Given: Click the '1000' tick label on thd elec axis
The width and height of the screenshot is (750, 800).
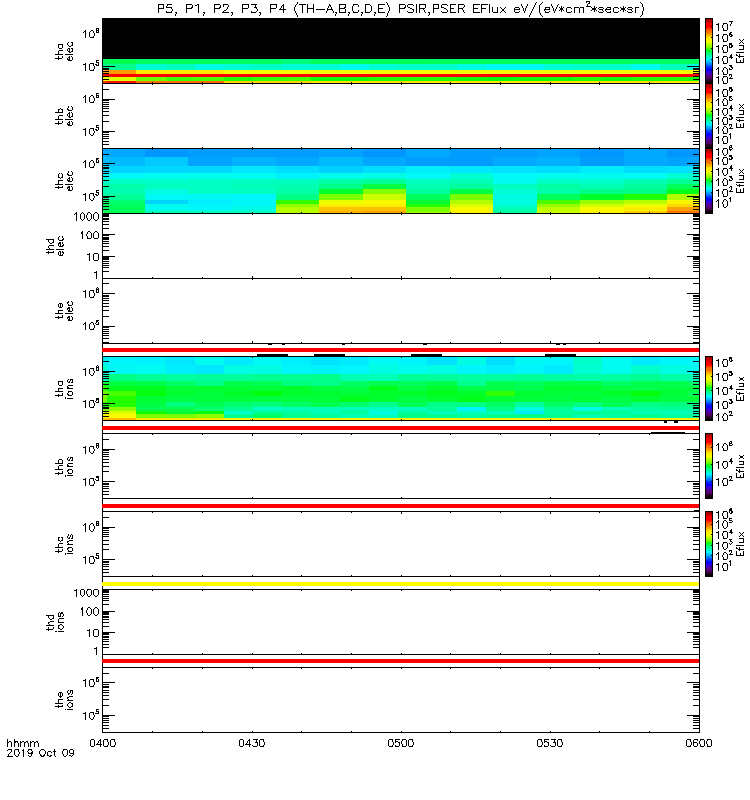Looking at the screenshot, I should point(86,217).
